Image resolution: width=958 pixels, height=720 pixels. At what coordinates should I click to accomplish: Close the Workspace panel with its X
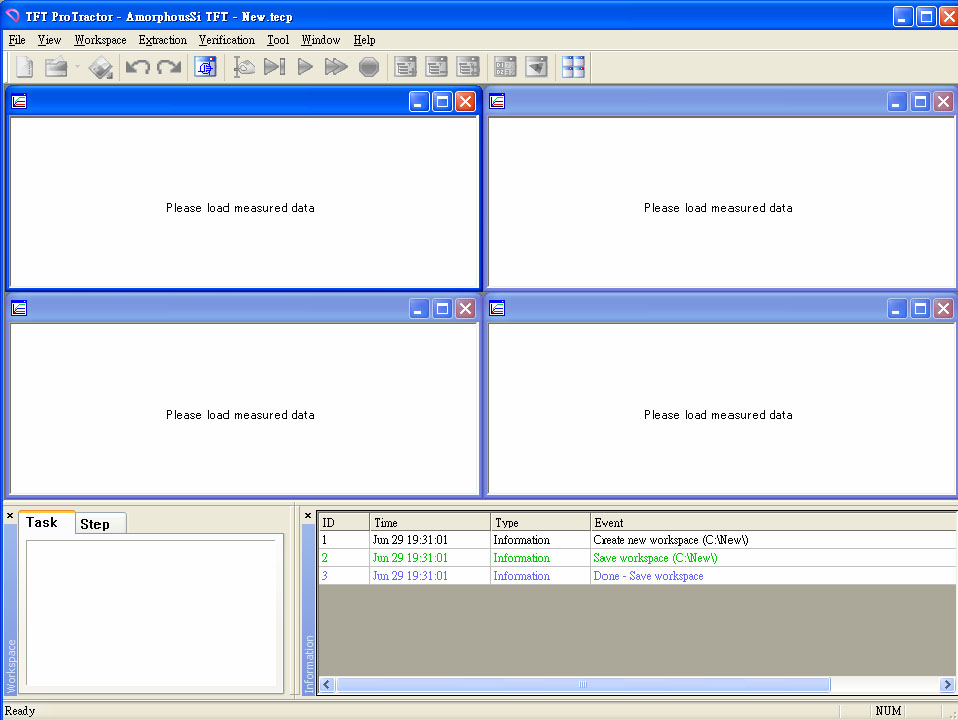[x=10, y=516]
